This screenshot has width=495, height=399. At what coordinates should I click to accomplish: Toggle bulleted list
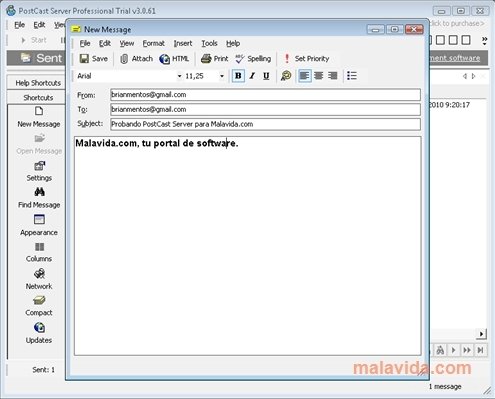coord(352,76)
